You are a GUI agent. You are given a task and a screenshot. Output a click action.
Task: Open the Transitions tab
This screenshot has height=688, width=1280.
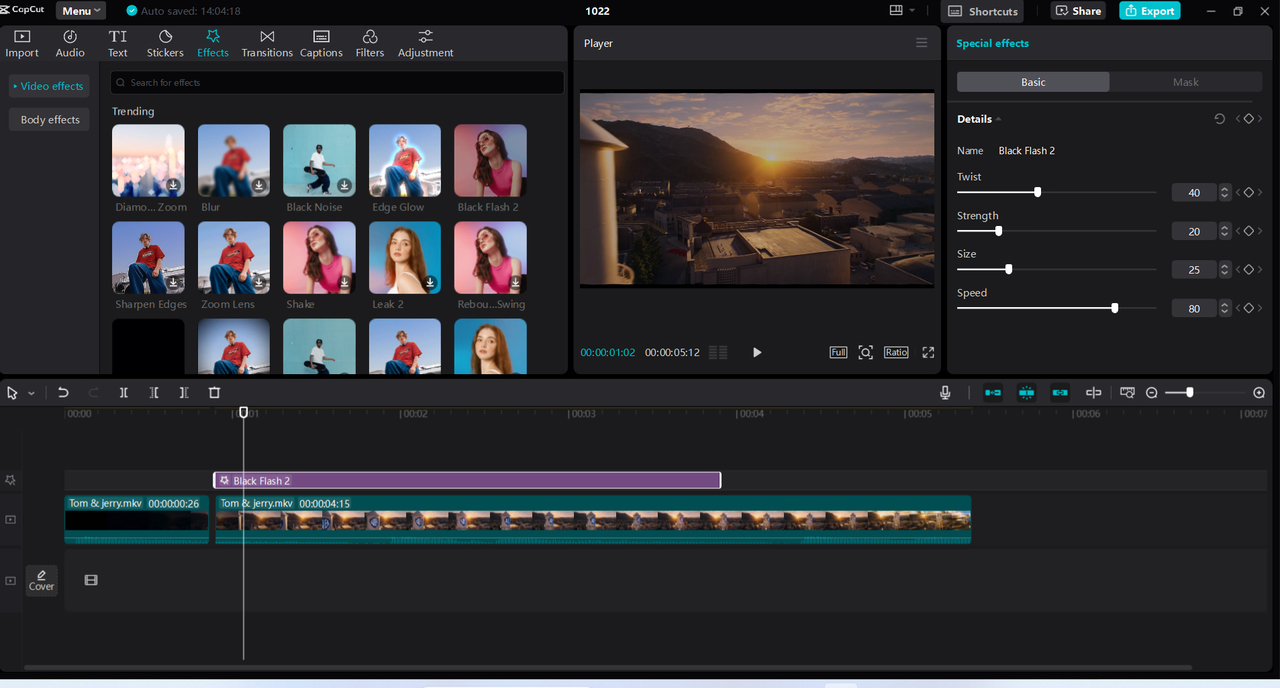tap(267, 43)
